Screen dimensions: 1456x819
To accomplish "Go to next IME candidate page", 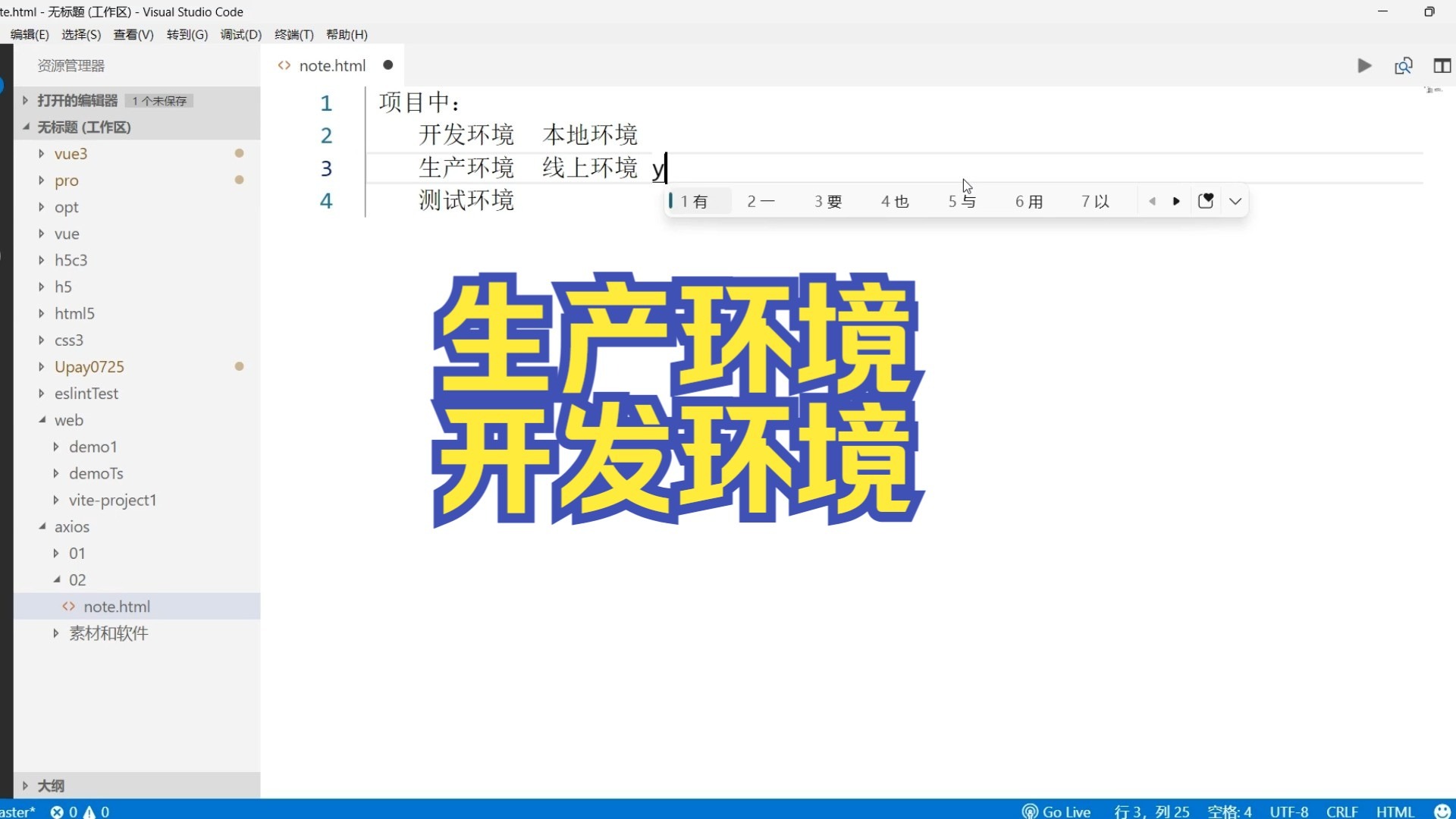I will click(1176, 201).
